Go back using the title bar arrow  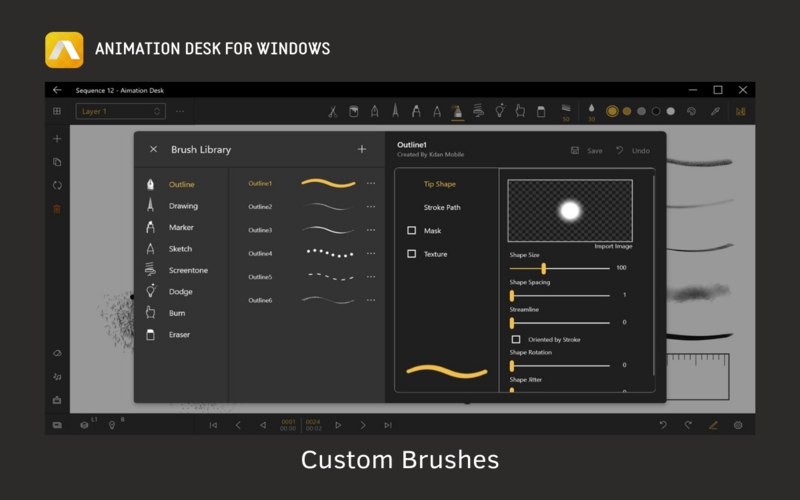57,90
